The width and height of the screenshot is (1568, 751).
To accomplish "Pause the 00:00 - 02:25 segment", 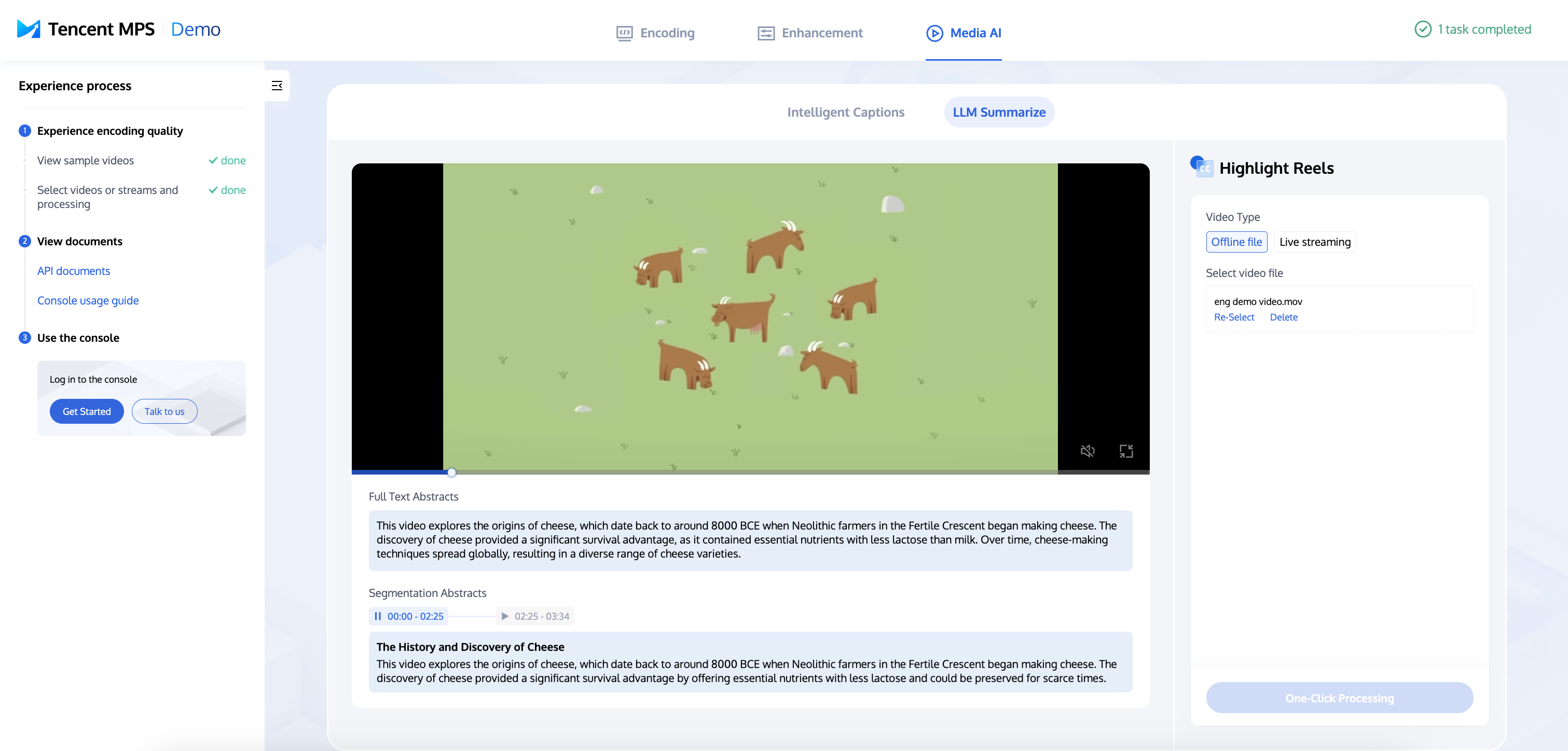I will [378, 616].
